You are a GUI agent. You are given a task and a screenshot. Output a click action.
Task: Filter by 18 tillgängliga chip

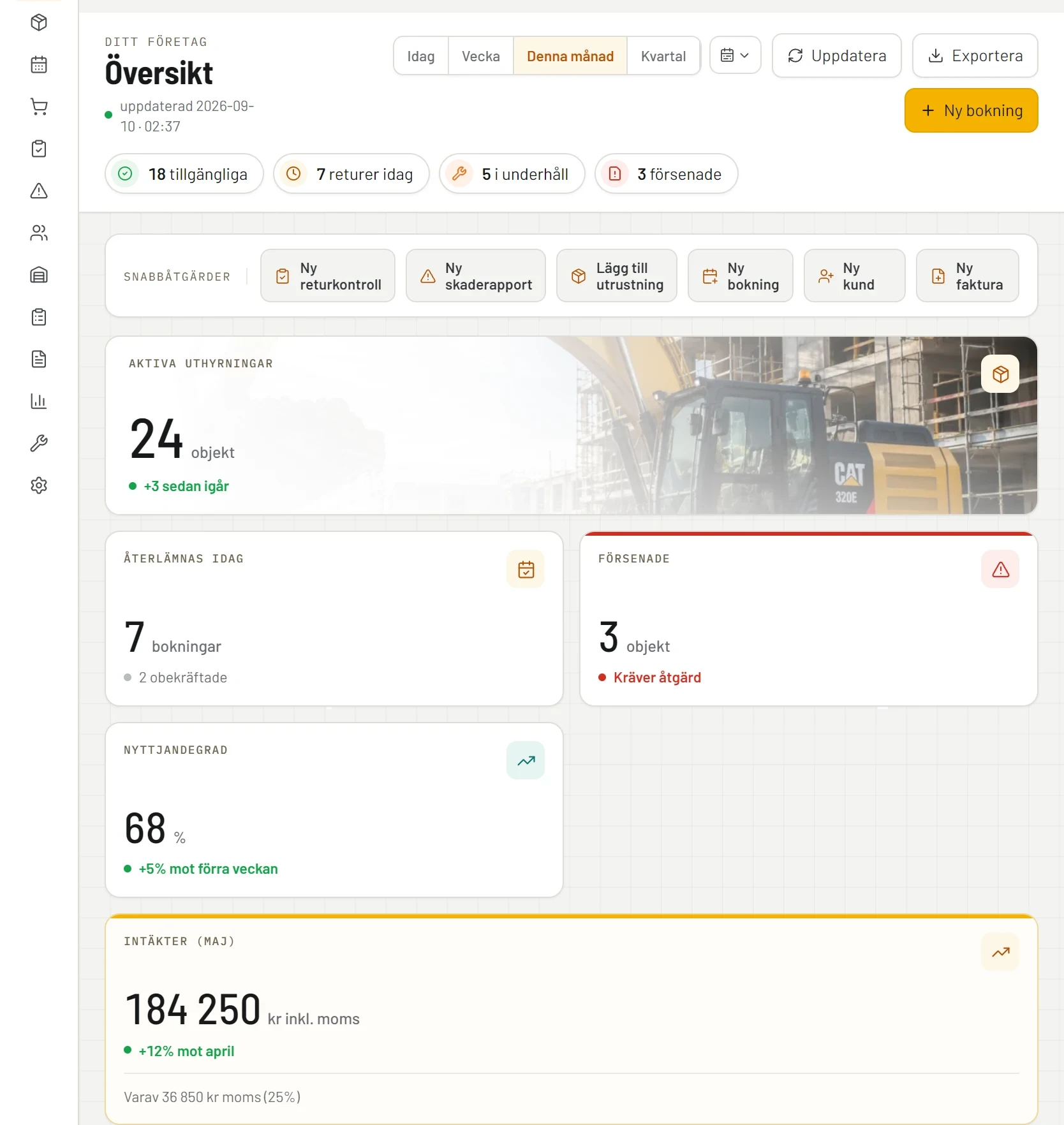tap(184, 174)
